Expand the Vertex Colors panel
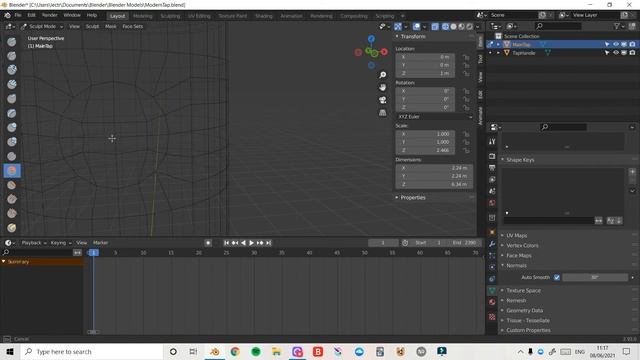The height and width of the screenshot is (360, 640). pos(522,246)
